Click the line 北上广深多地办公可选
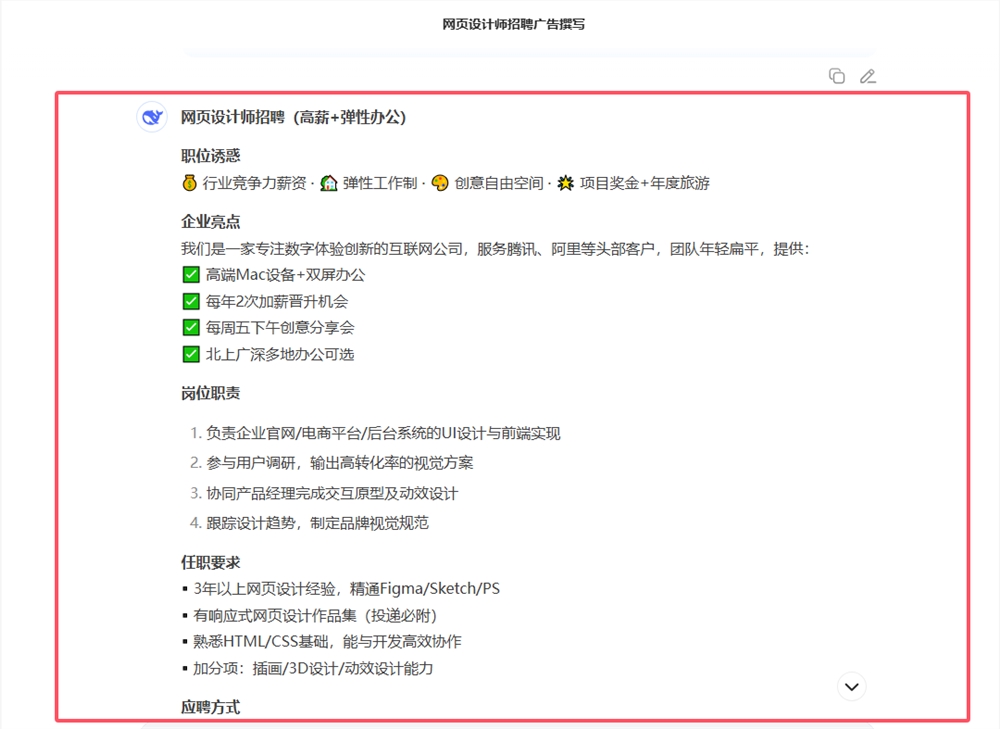Image resolution: width=1000 pixels, height=729 pixels. click(280, 354)
